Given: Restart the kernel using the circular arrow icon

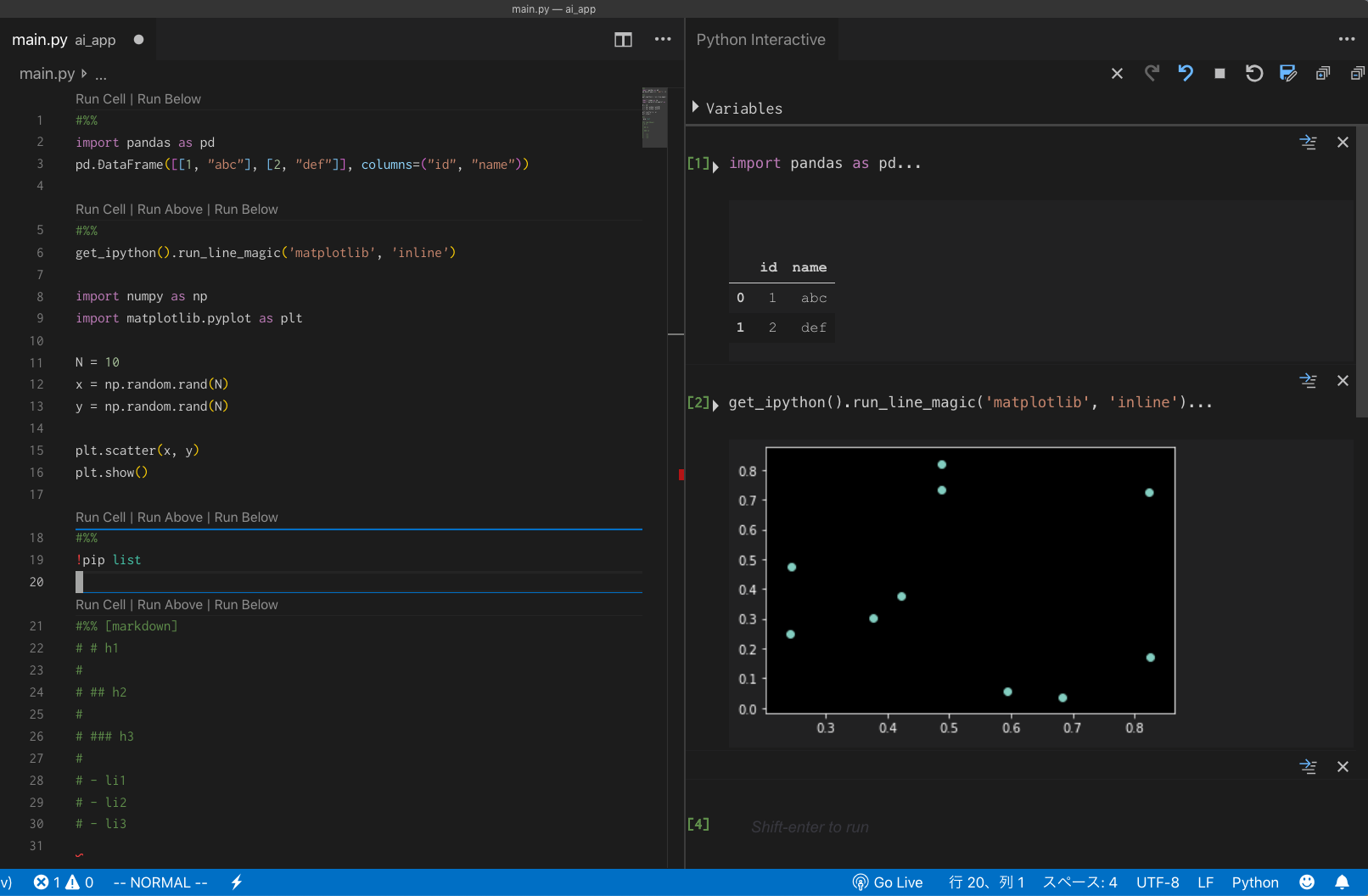Looking at the screenshot, I should (x=1254, y=74).
